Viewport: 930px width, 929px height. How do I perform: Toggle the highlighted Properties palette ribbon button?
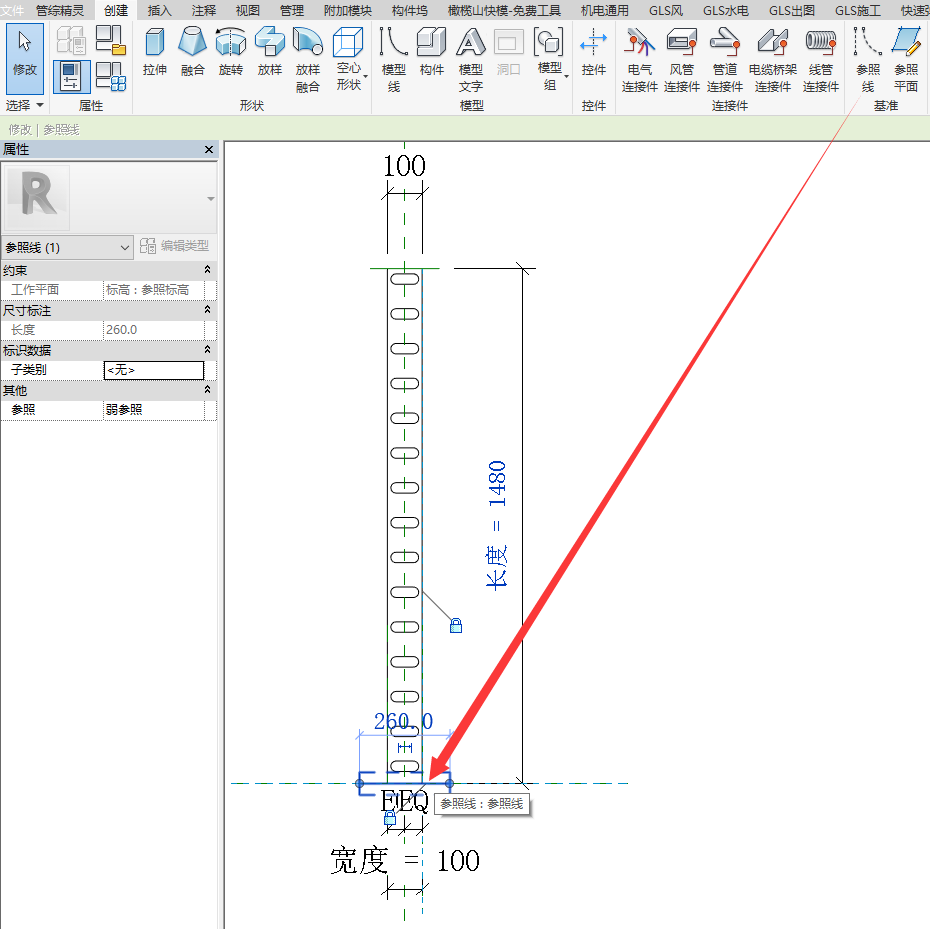click(x=71, y=76)
